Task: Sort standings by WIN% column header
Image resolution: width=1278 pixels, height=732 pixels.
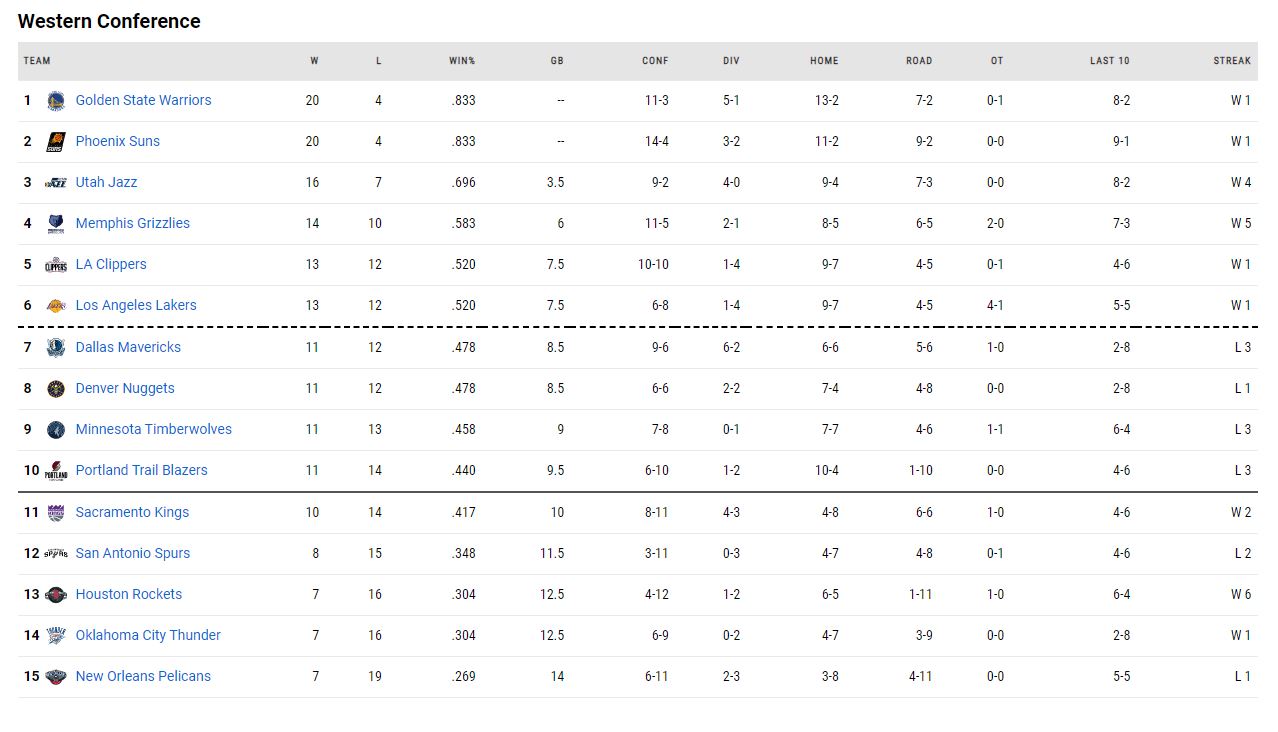Action: tap(462, 61)
